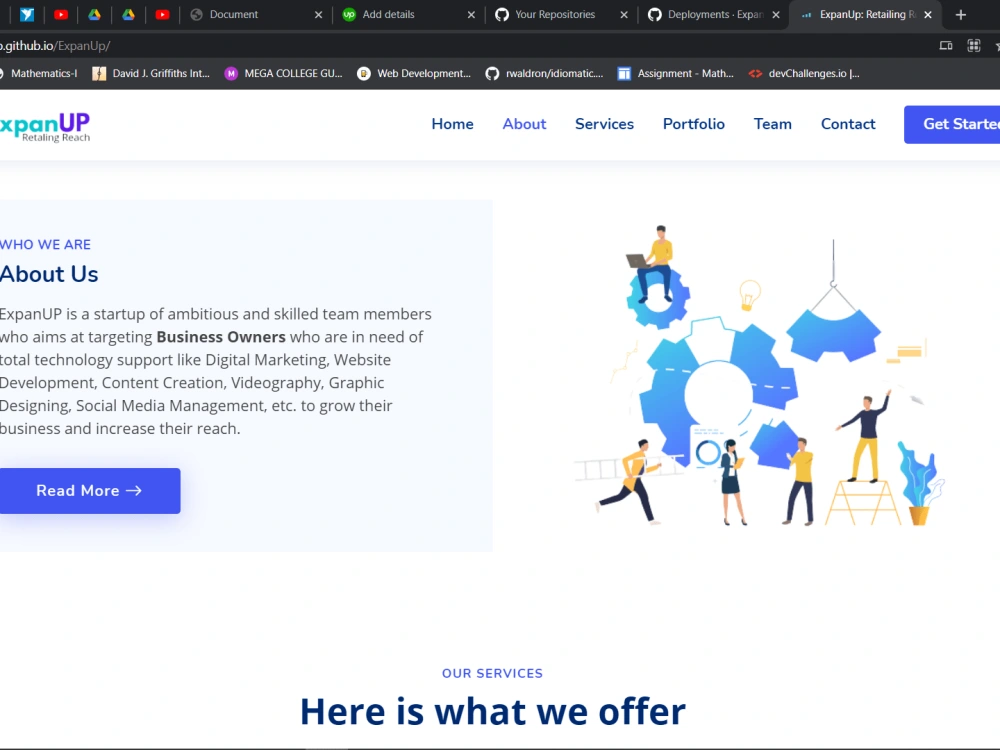
Task: Switch to the Document tab
Action: click(255, 14)
